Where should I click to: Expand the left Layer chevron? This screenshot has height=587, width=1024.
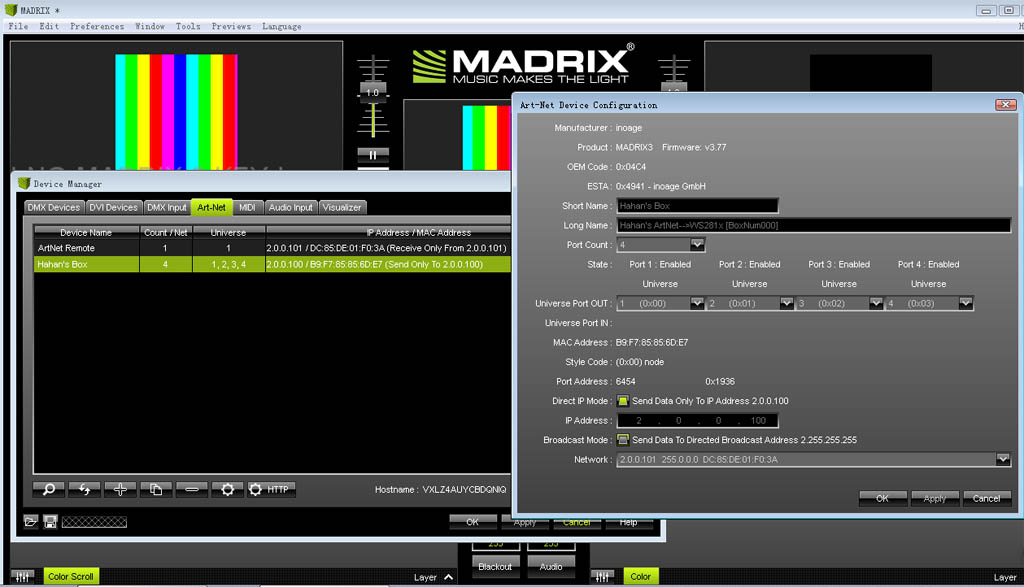(449, 577)
